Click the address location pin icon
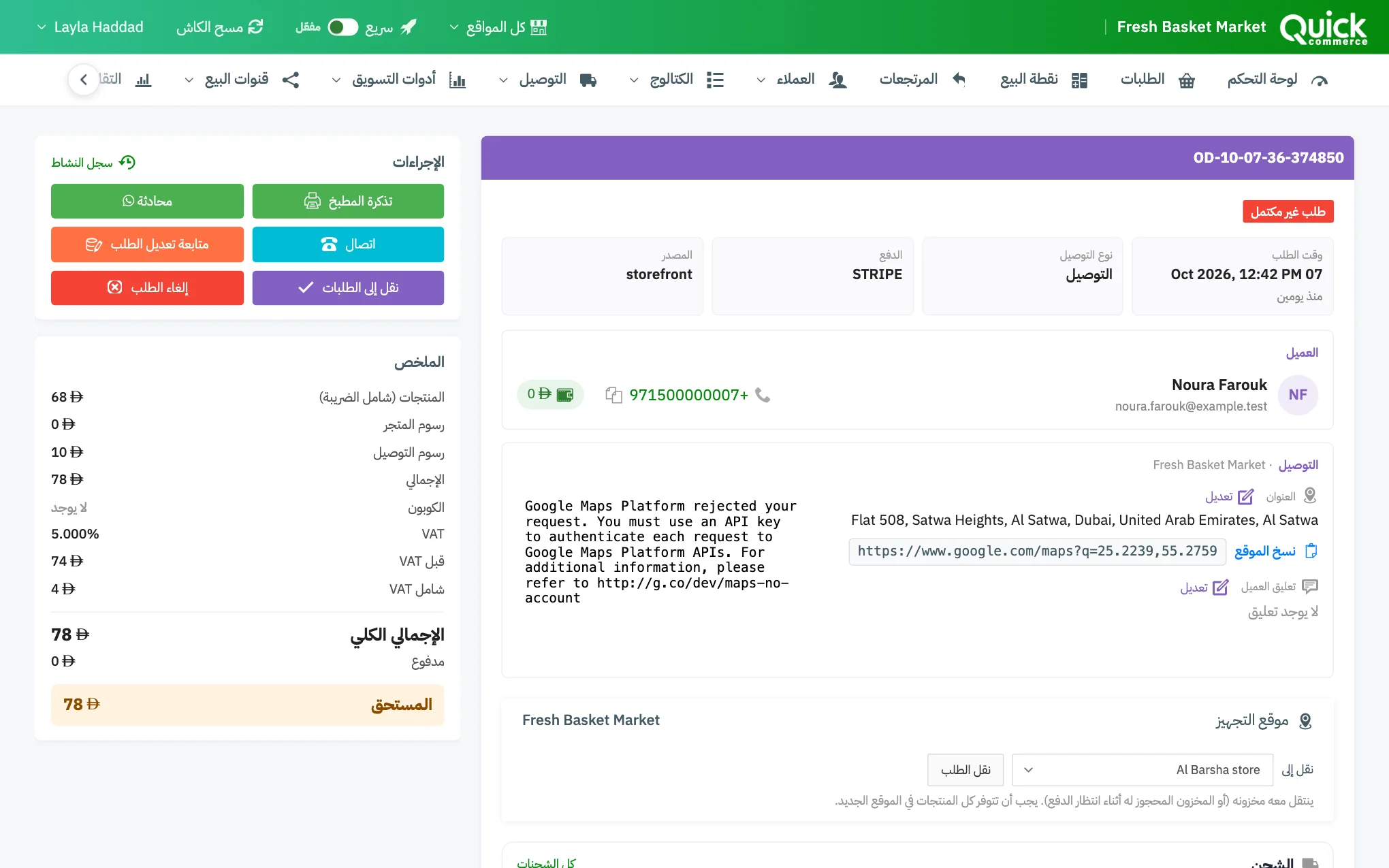The image size is (1389, 868). coord(1310,496)
